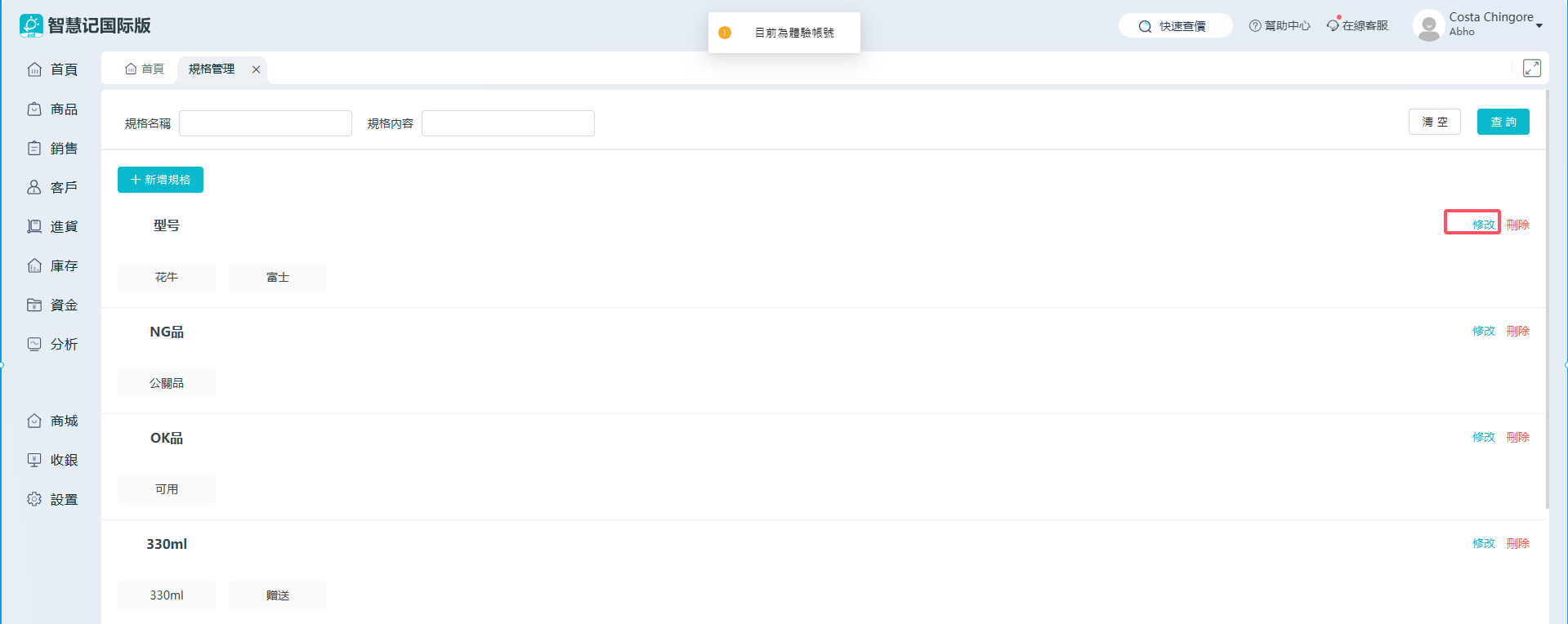
Task: Click the 新增規格 button
Action: click(x=160, y=180)
